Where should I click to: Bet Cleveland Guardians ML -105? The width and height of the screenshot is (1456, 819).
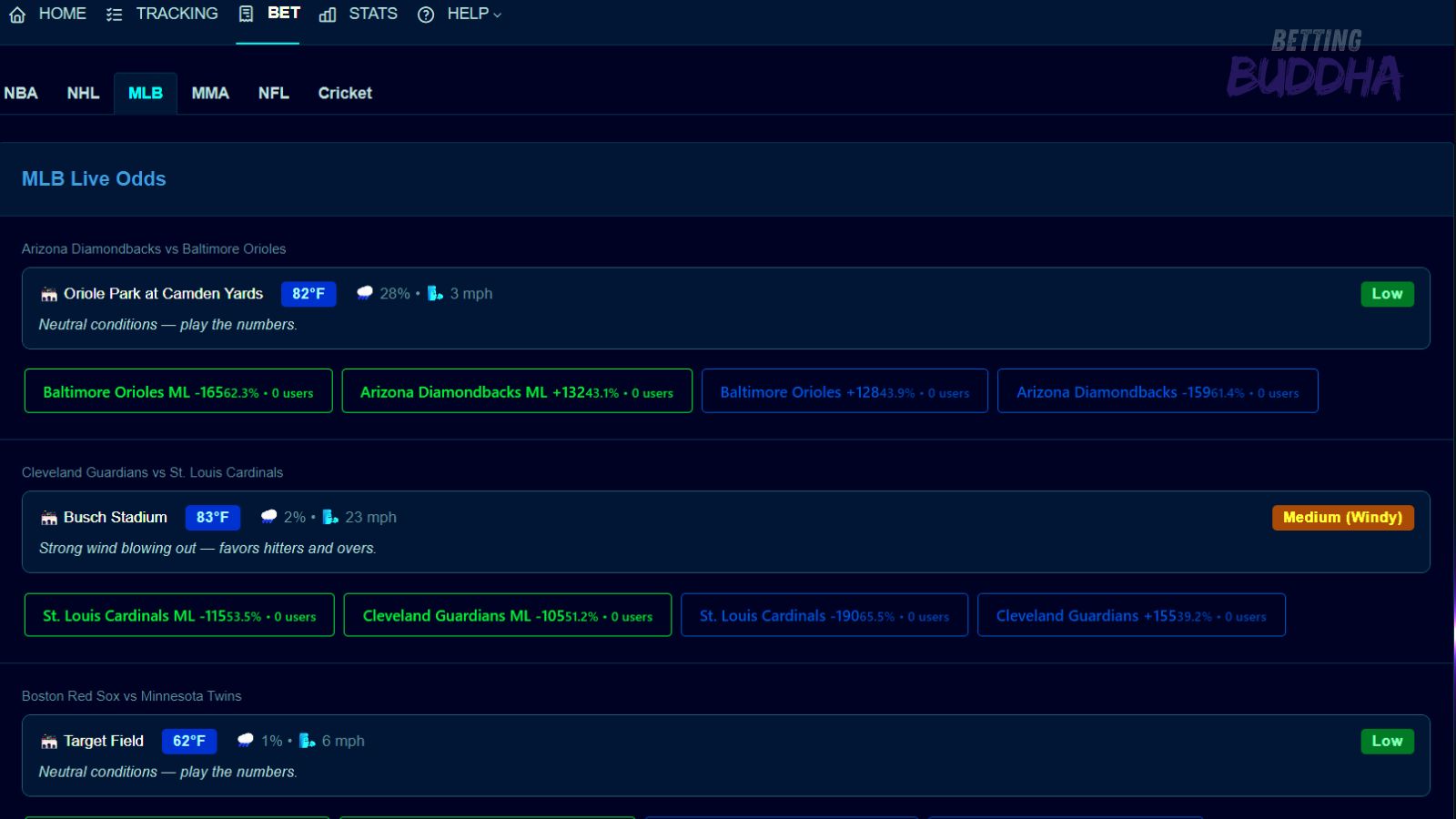coord(508,615)
